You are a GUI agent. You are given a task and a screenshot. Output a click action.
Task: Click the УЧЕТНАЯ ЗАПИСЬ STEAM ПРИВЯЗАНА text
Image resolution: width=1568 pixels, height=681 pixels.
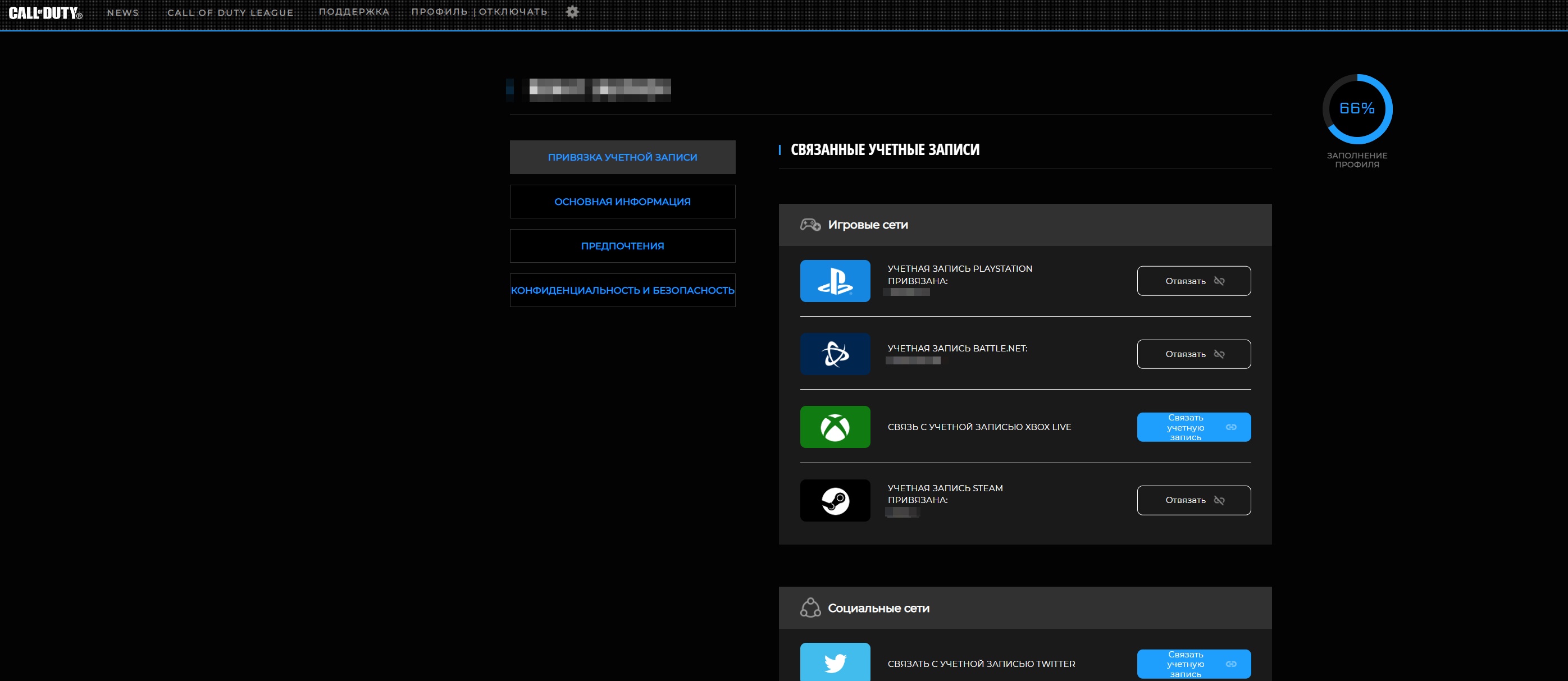click(x=945, y=493)
